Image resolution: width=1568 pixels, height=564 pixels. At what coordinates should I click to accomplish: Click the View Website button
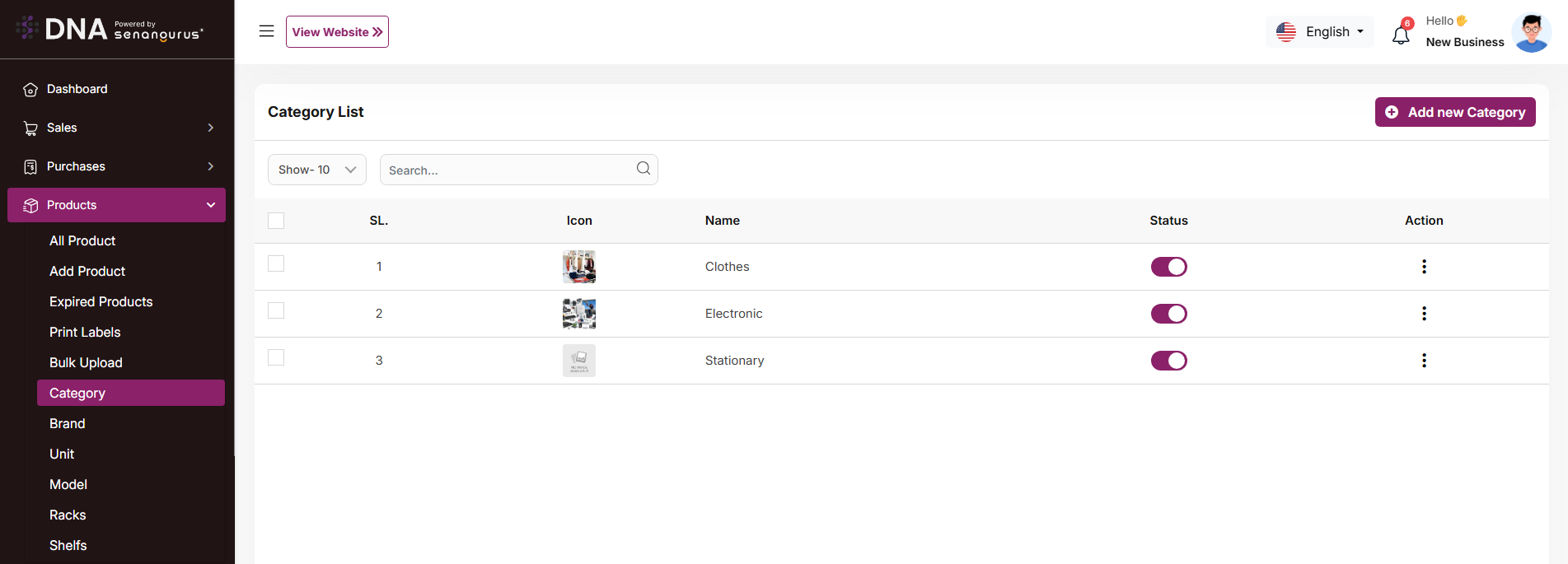337,32
